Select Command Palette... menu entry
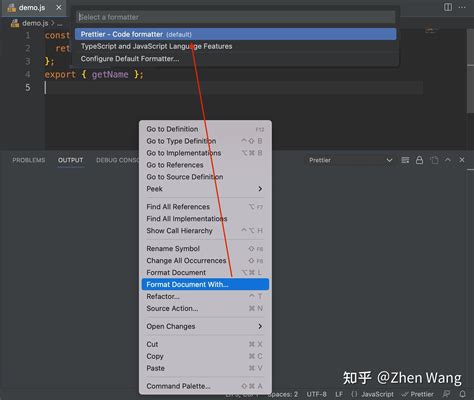This screenshot has height=400, width=474. point(205,386)
